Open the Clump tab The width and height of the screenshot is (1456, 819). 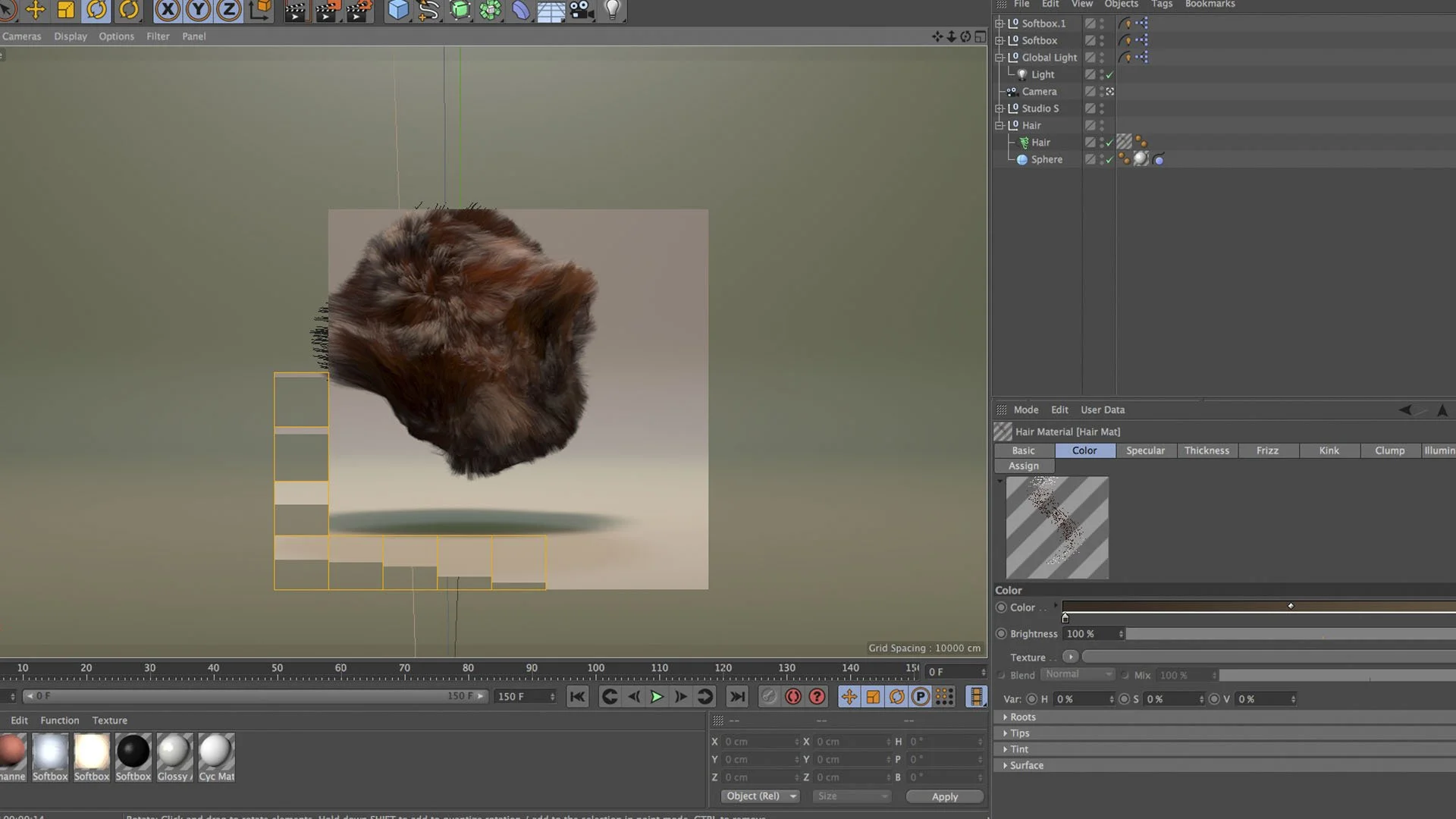pyautogui.click(x=1389, y=450)
